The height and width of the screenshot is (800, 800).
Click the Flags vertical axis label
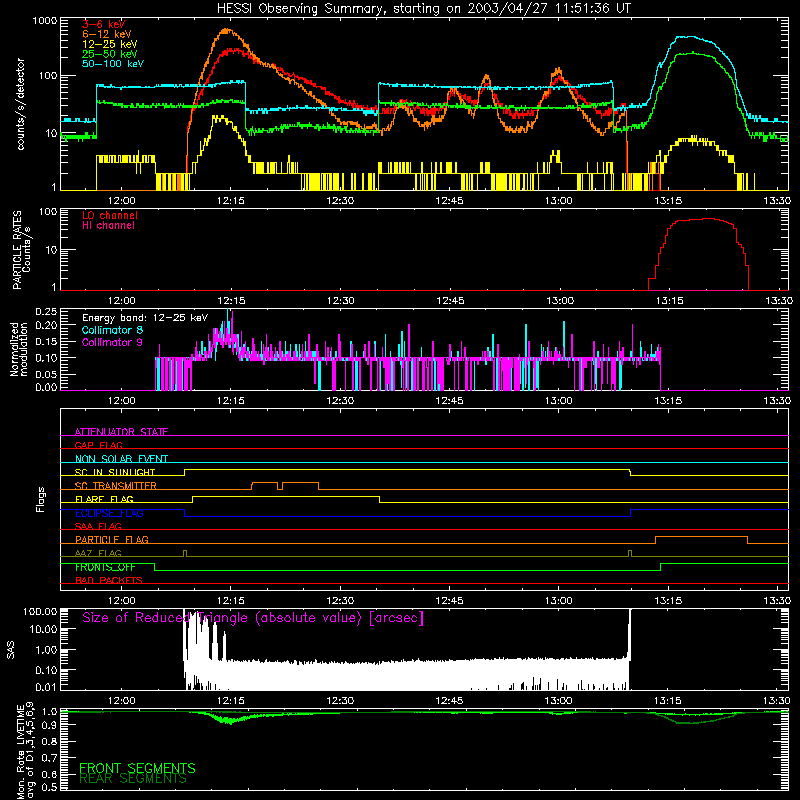pos(40,499)
